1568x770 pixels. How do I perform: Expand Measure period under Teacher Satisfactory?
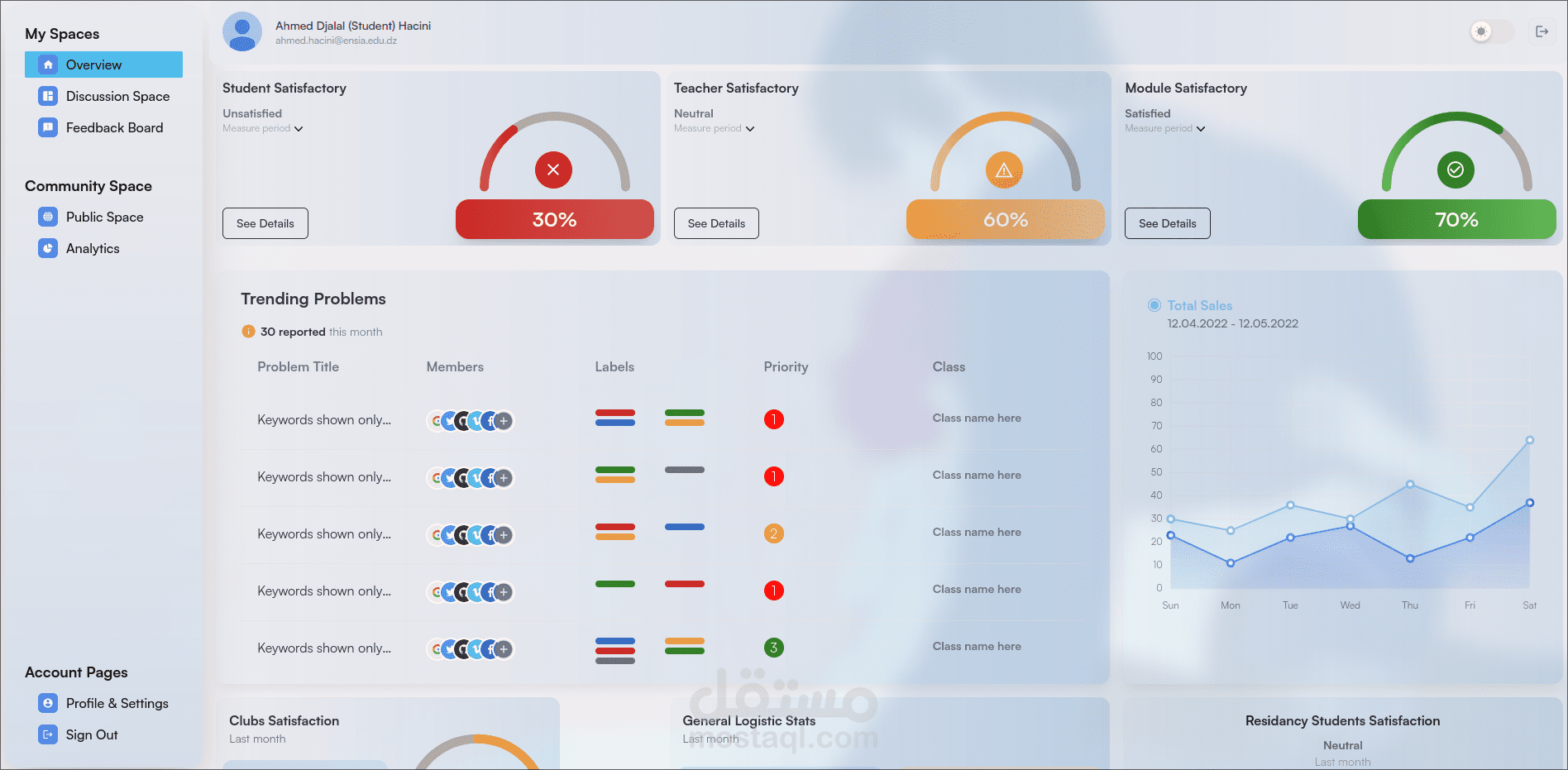coord(715,128)
